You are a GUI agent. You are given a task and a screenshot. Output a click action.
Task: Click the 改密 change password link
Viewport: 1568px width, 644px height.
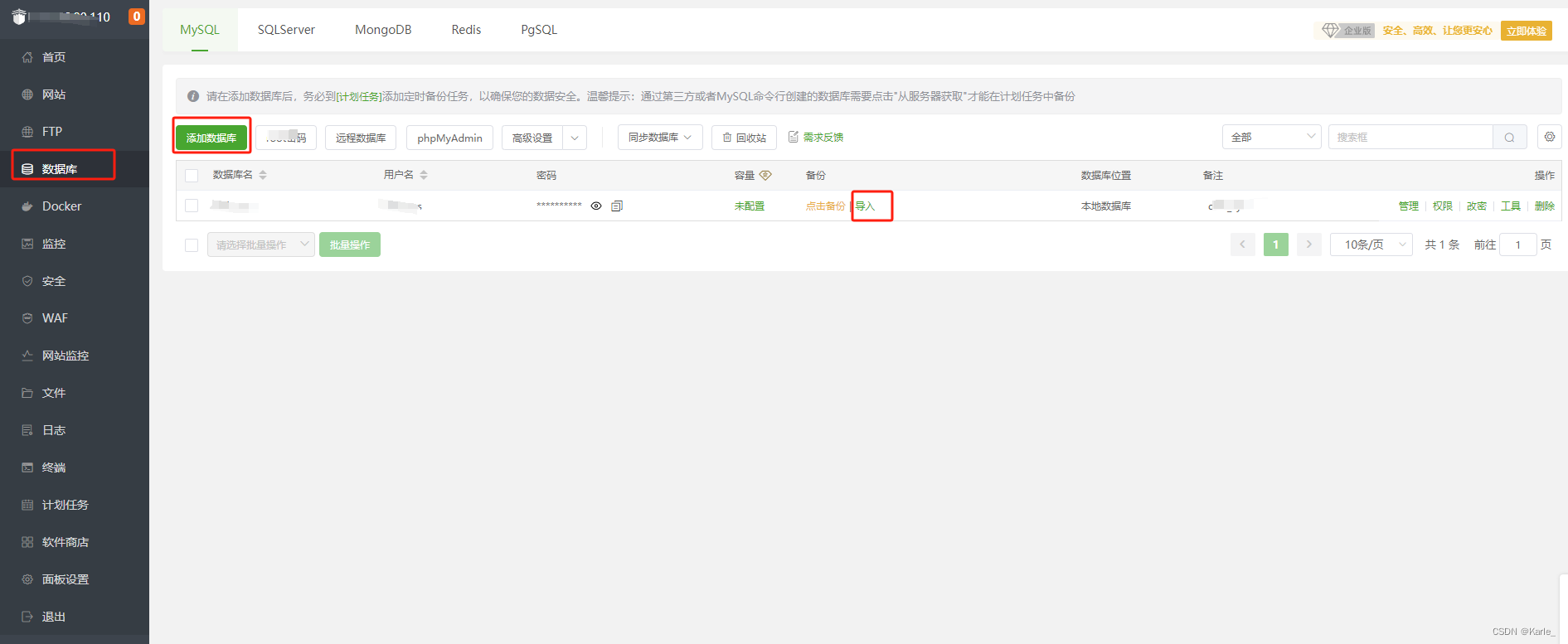1477,206
